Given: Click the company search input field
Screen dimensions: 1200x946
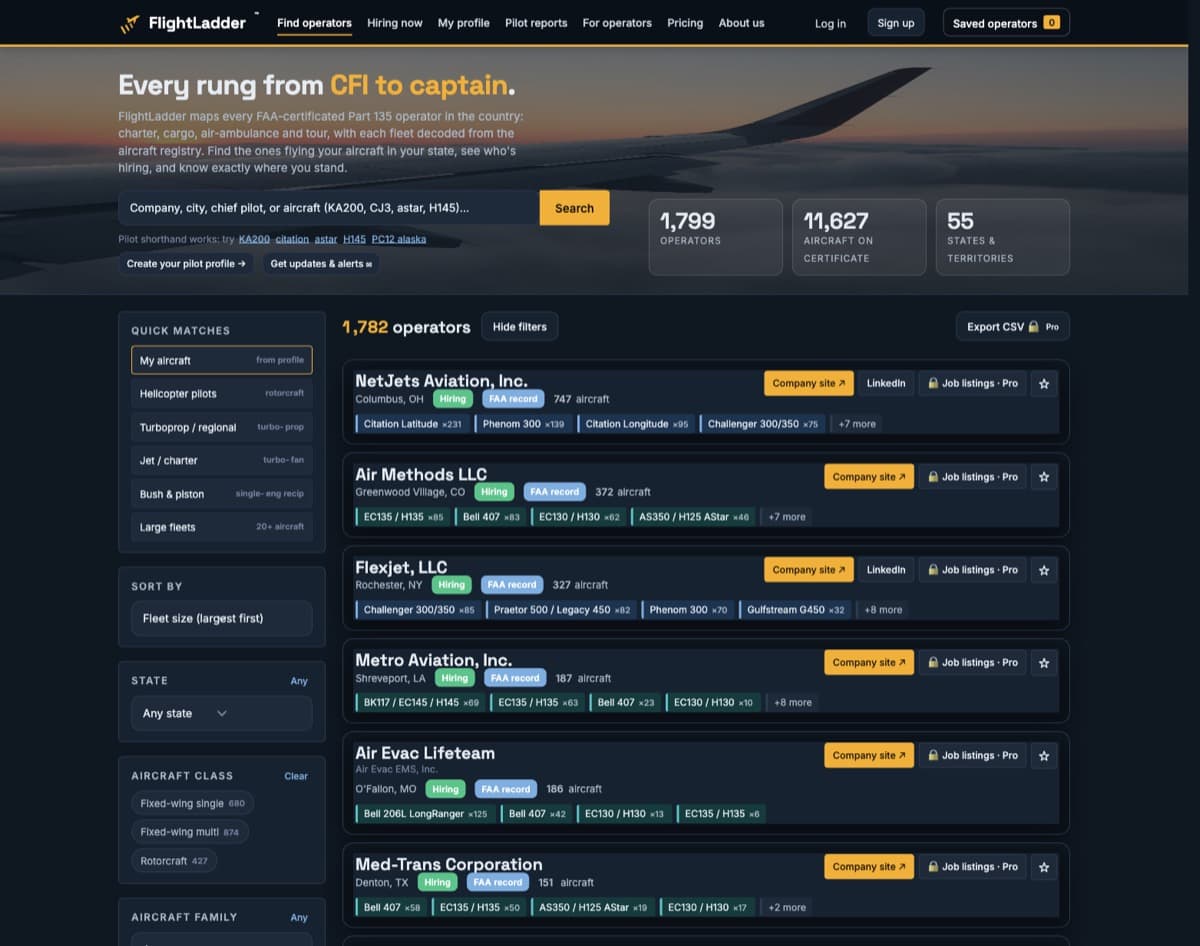Looking at the screenshot, I should [329, 208].
